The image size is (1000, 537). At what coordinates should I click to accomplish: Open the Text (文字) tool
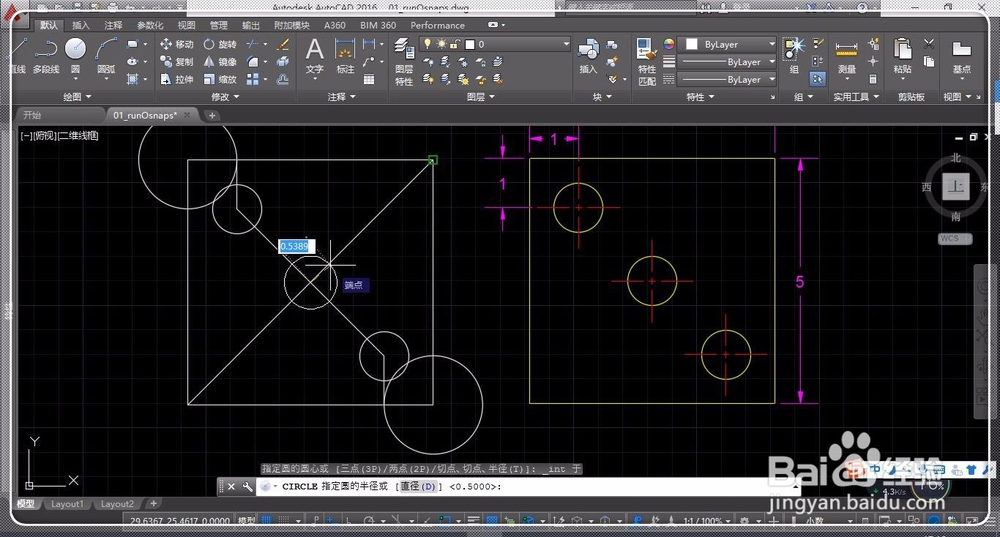(314, 56)
